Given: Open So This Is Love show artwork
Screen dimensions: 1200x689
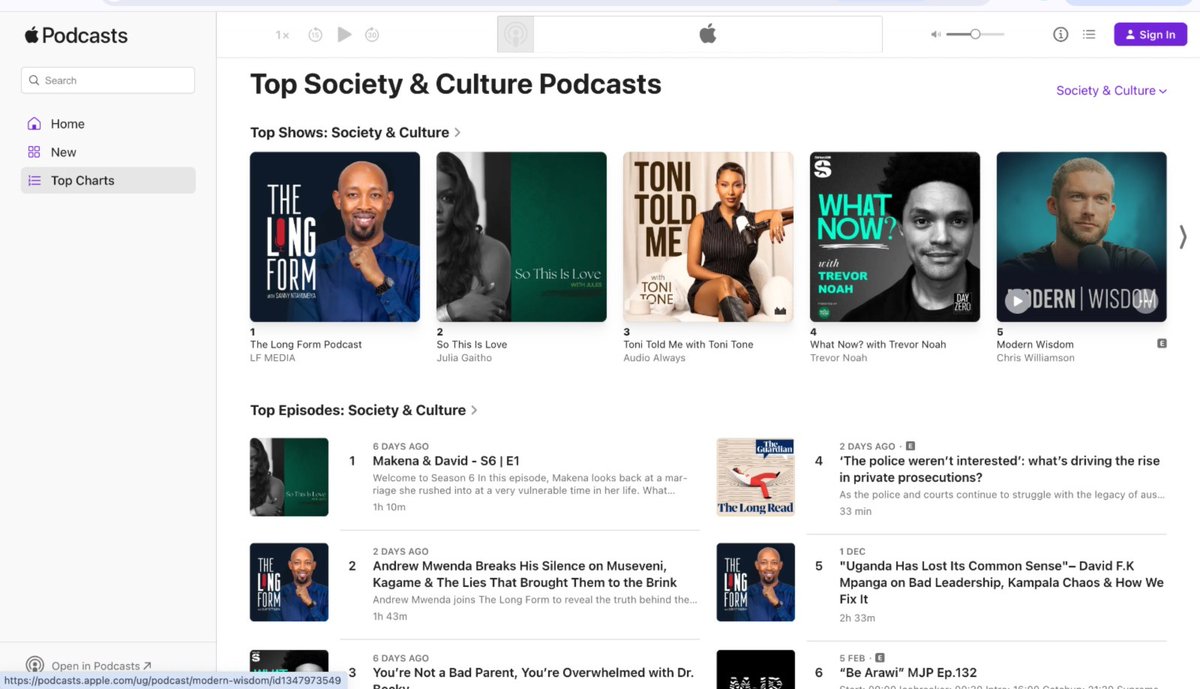Looking at the screenshot, I should [x=521, y=237].
